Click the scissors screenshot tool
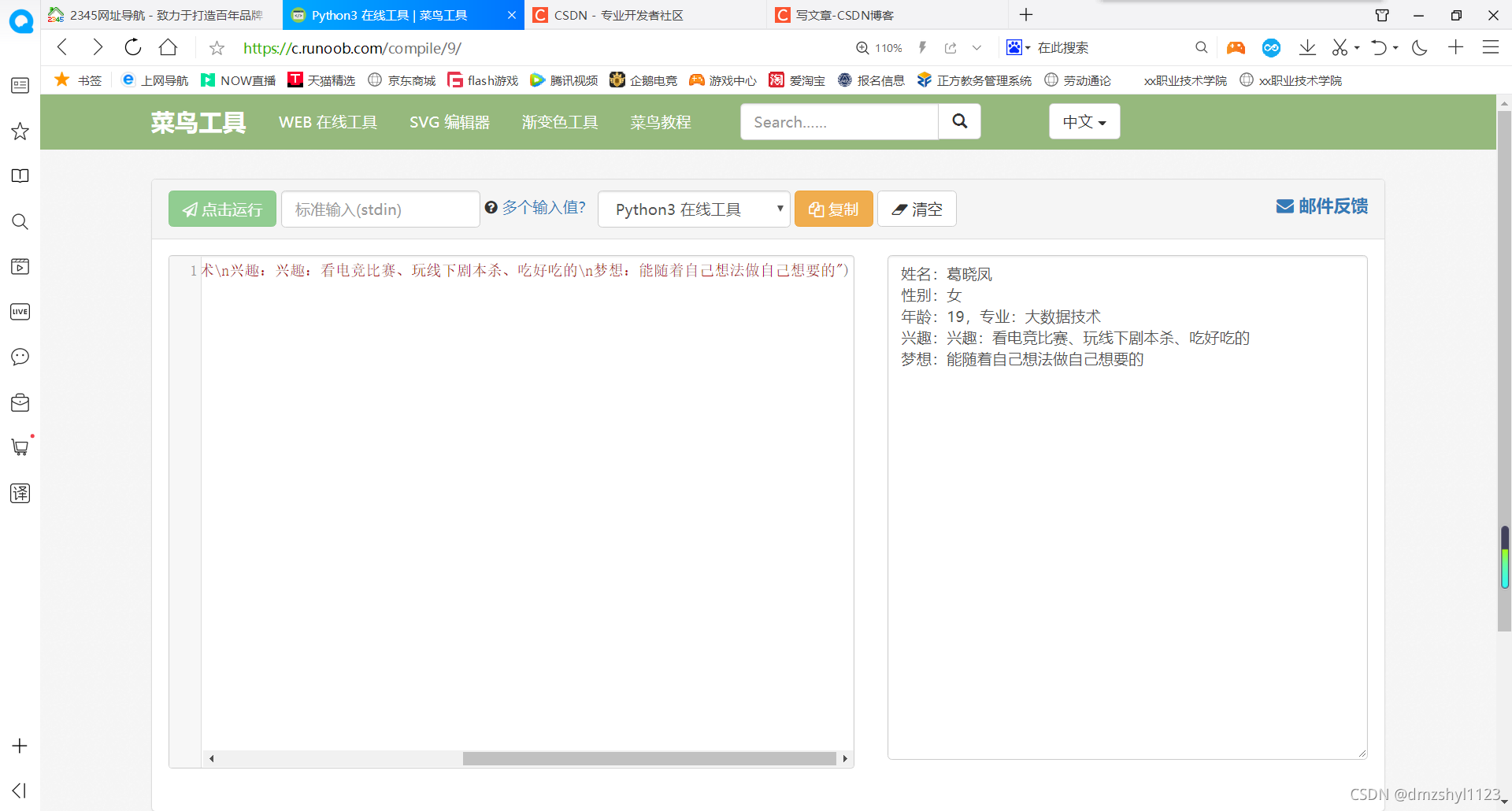 [1340, 47]
